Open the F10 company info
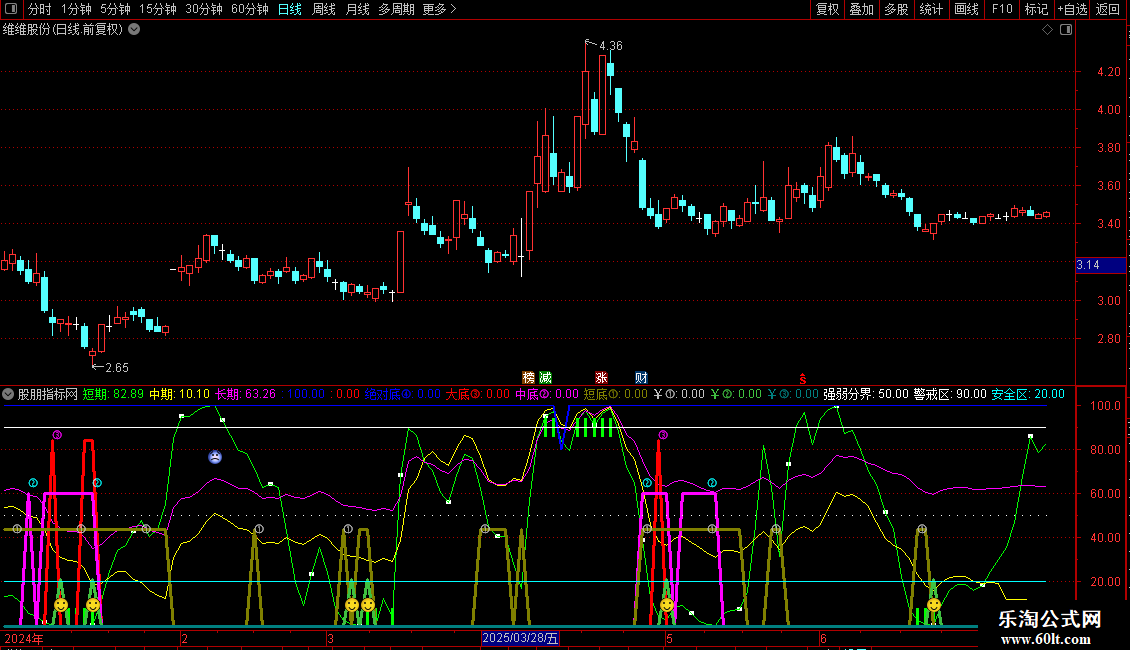This screenshot has height=650, width=1130. (x=1000, y=9)
